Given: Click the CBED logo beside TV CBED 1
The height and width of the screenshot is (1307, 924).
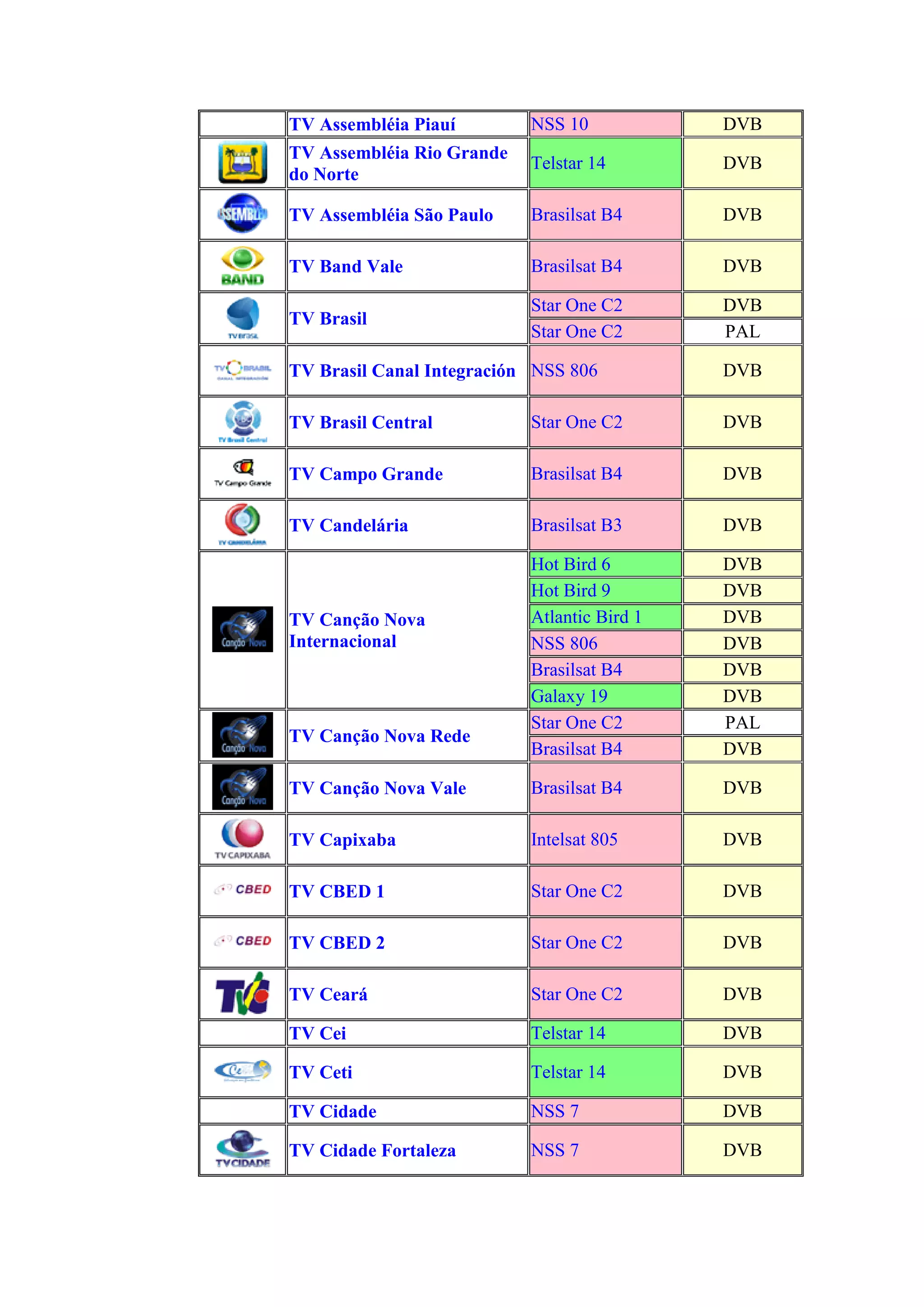Looking at the screenshot, I should pyautogui.click(x=243, y=890).
